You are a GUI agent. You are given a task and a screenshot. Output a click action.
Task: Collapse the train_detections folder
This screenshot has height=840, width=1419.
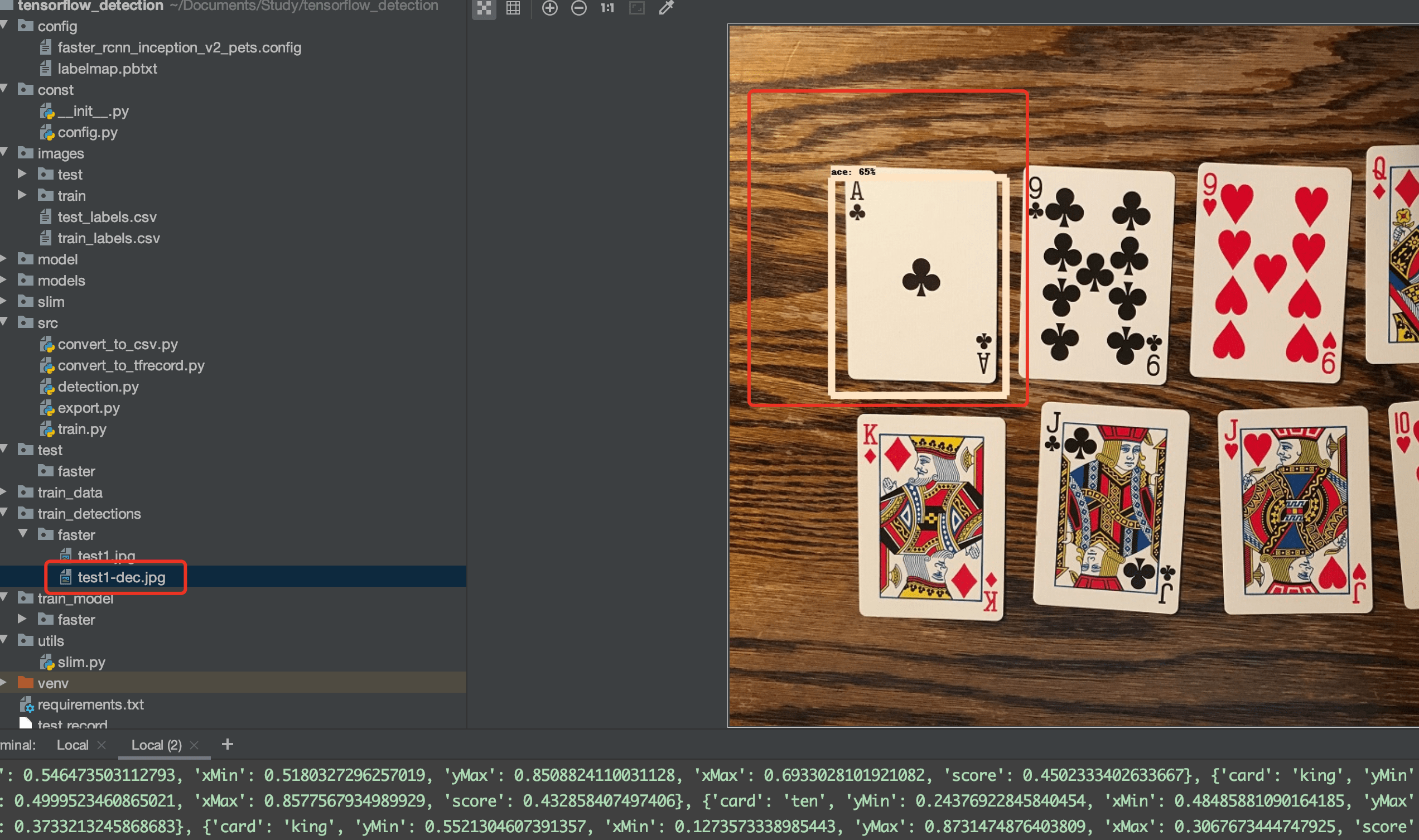click(x=4, y=513)
